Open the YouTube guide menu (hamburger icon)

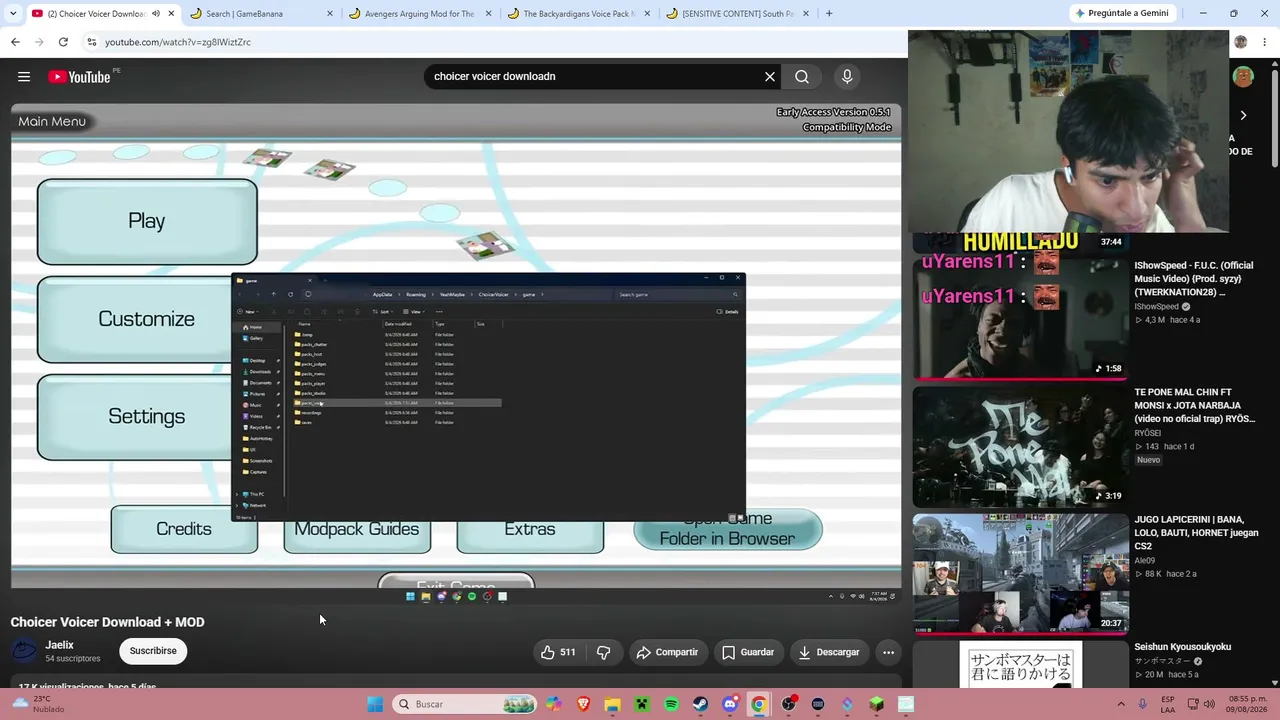(x=24, y=77)
